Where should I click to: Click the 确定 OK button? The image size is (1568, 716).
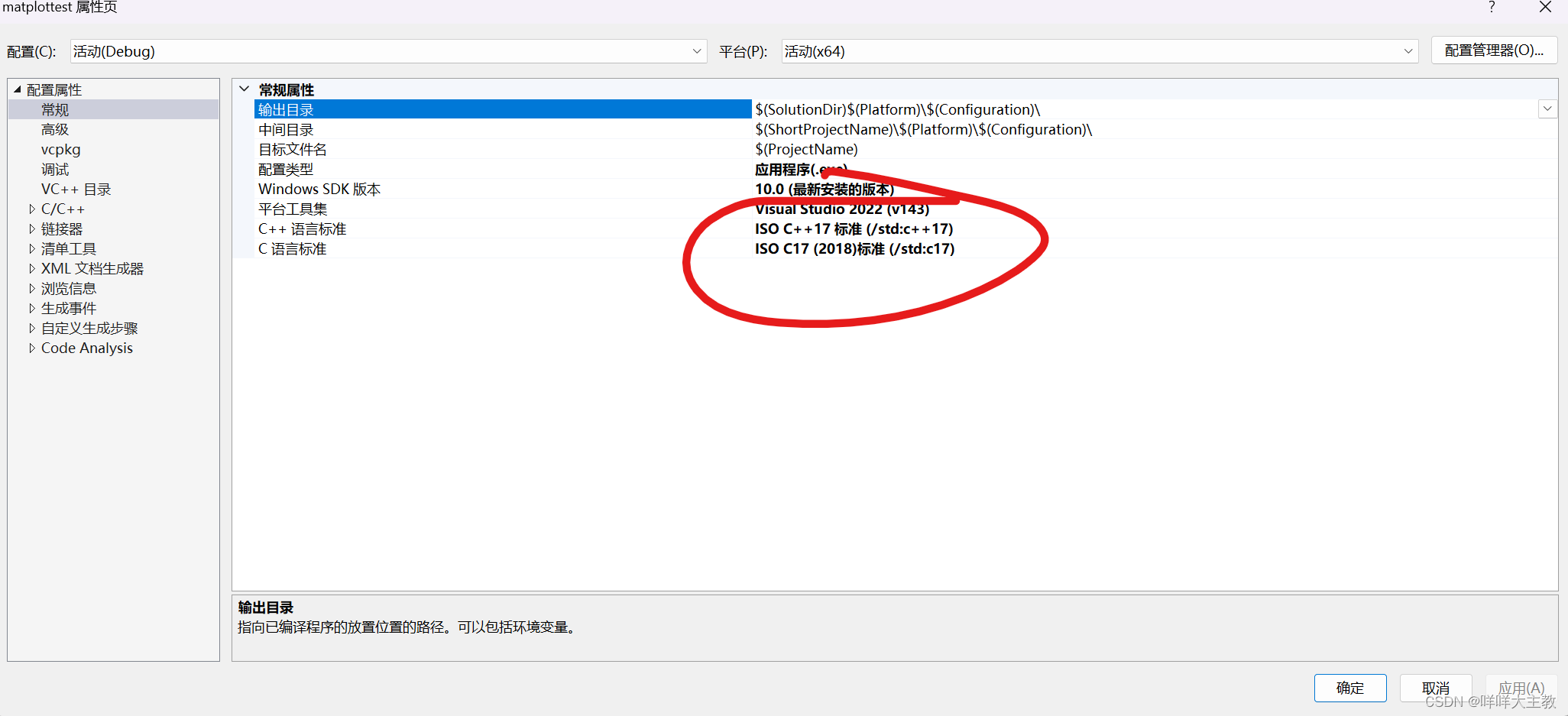(x=1350, y=688)
